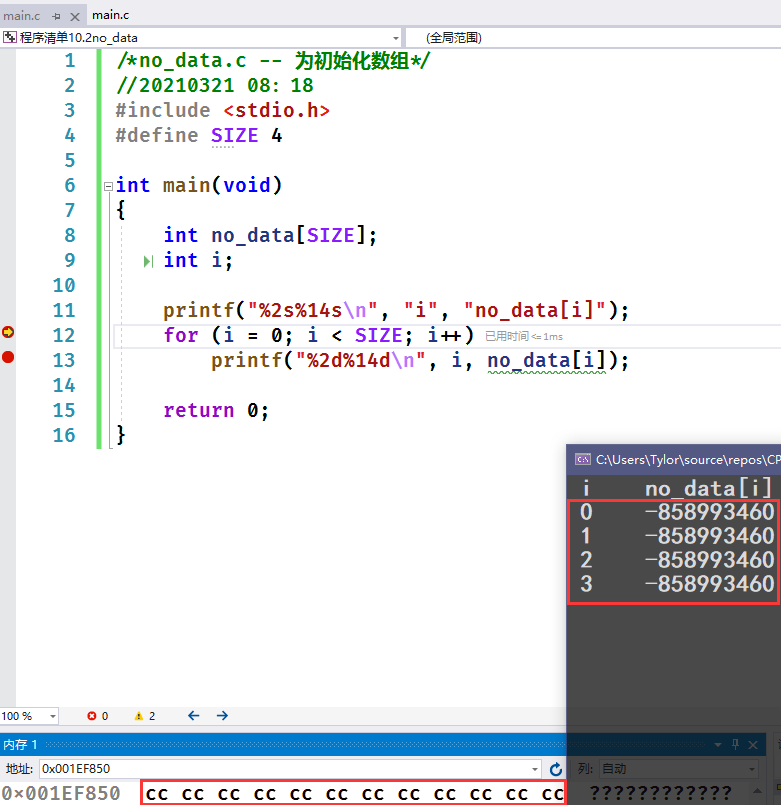Open the project scope dropdown 程序清单10.2no_data
Image resolution: width=781 pixels, height=805 pixels.
pos(395,38)
